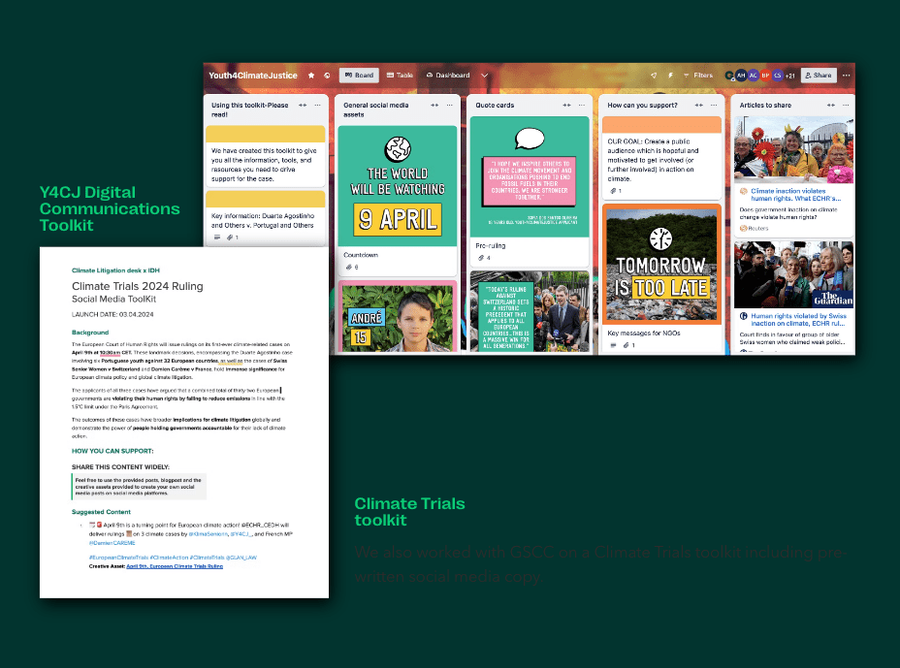900x668 pixels.
Task: Star the Youth4ClimateJustice board
Action: tap(311, 75)
